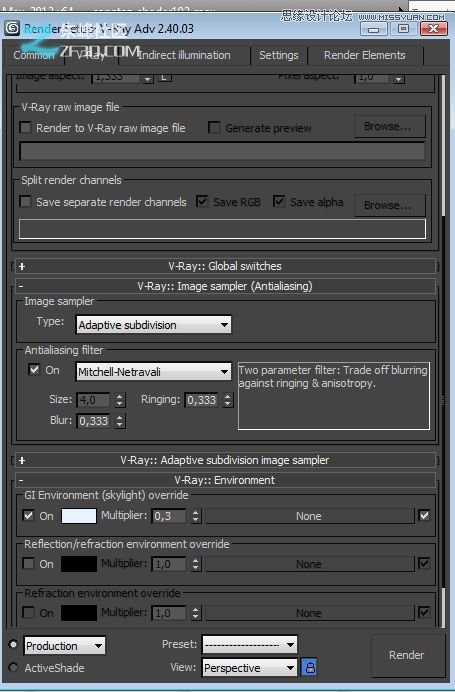This screenshot has width=455, height=692.
Task: Click the V-Ray raw image file path field
Action: [x=222, y=151]
